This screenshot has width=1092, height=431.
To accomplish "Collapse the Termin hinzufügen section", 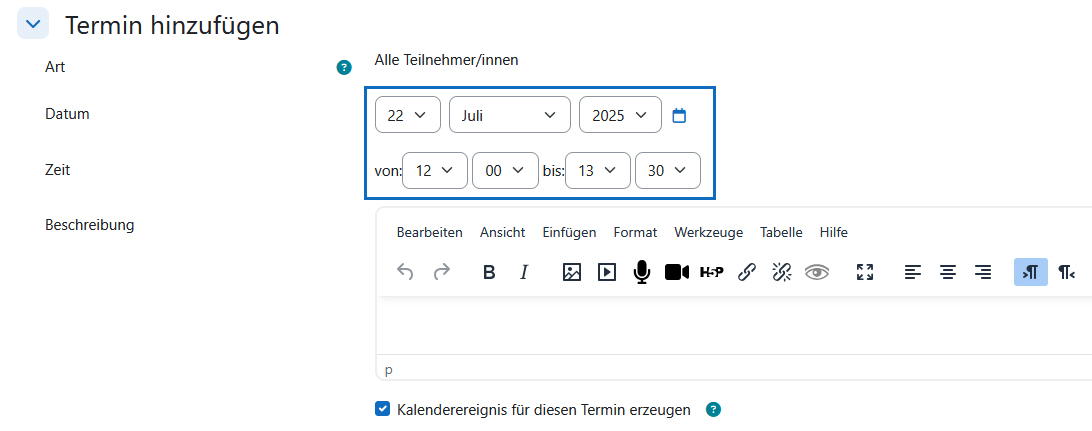I will (33, 23).
